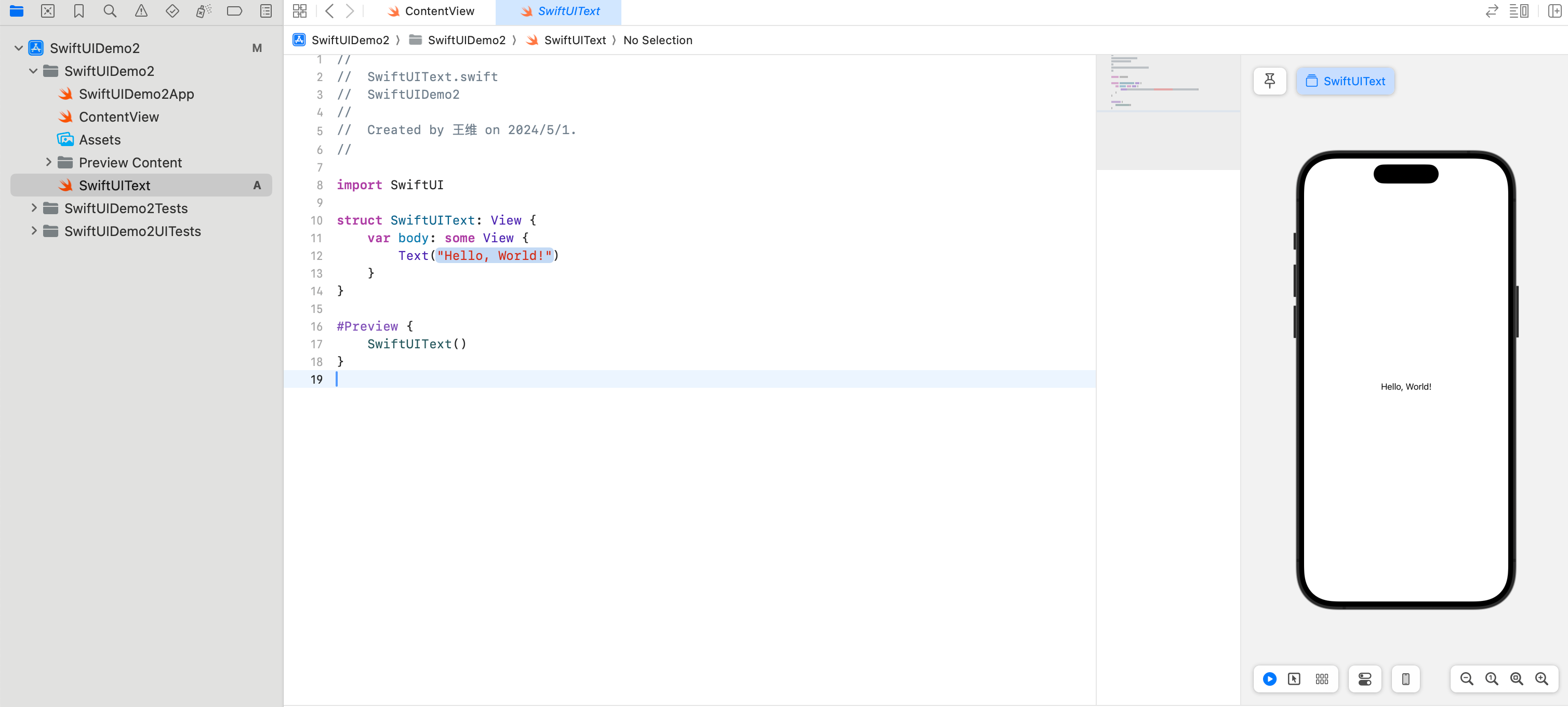Toggle the A badge on SwiftUIText
1568x707 pixels.
coord(257,185)
